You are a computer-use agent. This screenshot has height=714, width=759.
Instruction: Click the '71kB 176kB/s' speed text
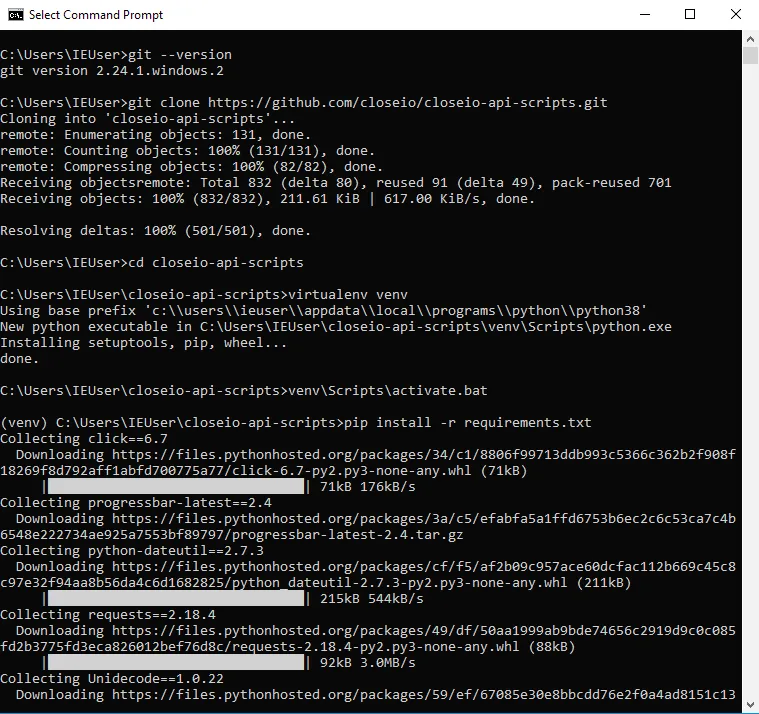click(x=367, y=486)
